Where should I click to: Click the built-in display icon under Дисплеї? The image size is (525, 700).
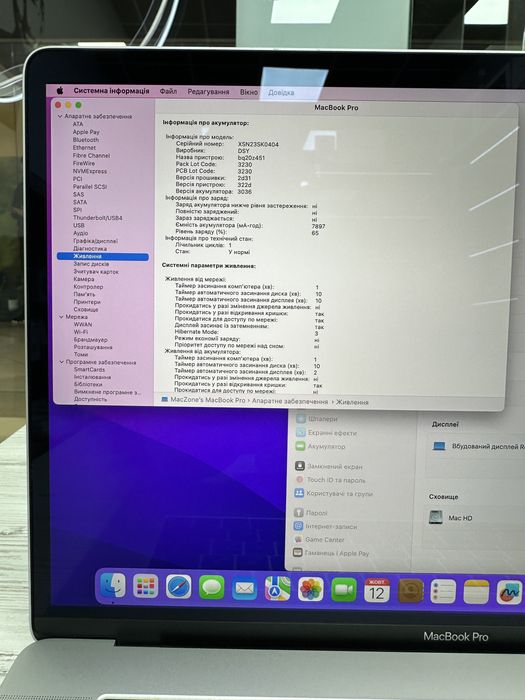(439, 446)
